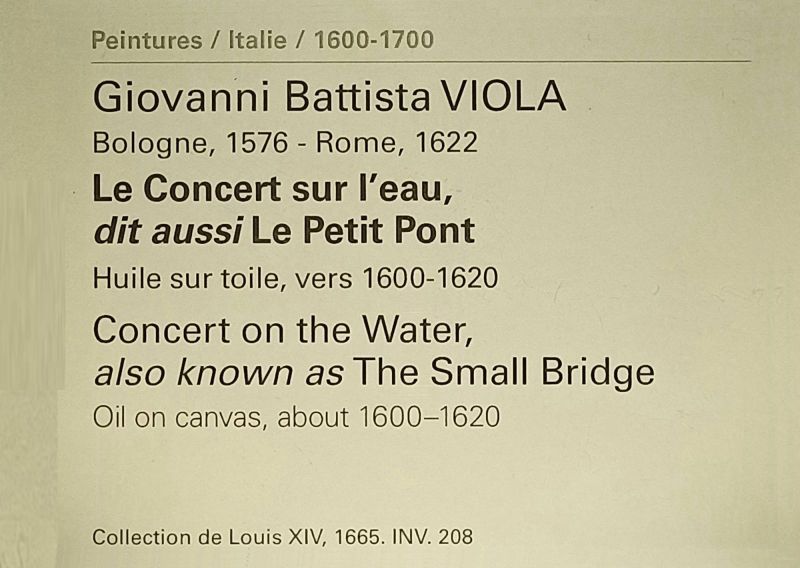Viewport: 800px width, 568px height.
Task: Select the artist name 'Giovanni Battista VIOLA'
Action: [x=330, y=96]
